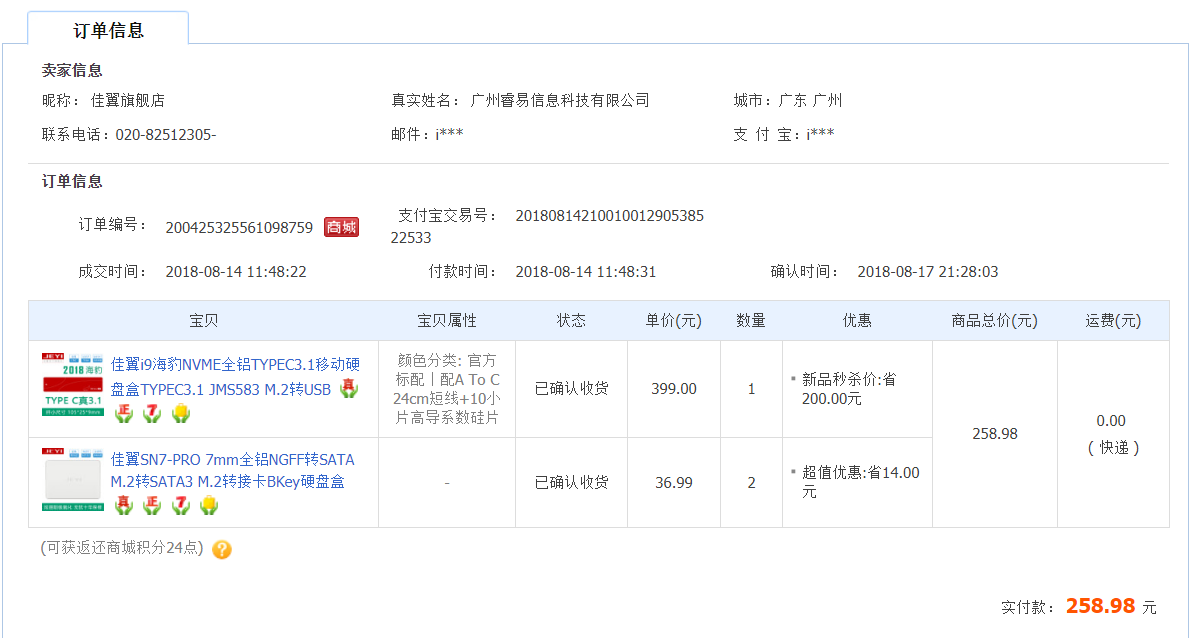This screenshot has width=1190, height=638.
Task: Click the SN7-PRO white enclosure thumbnail
Action: (73, 479)
